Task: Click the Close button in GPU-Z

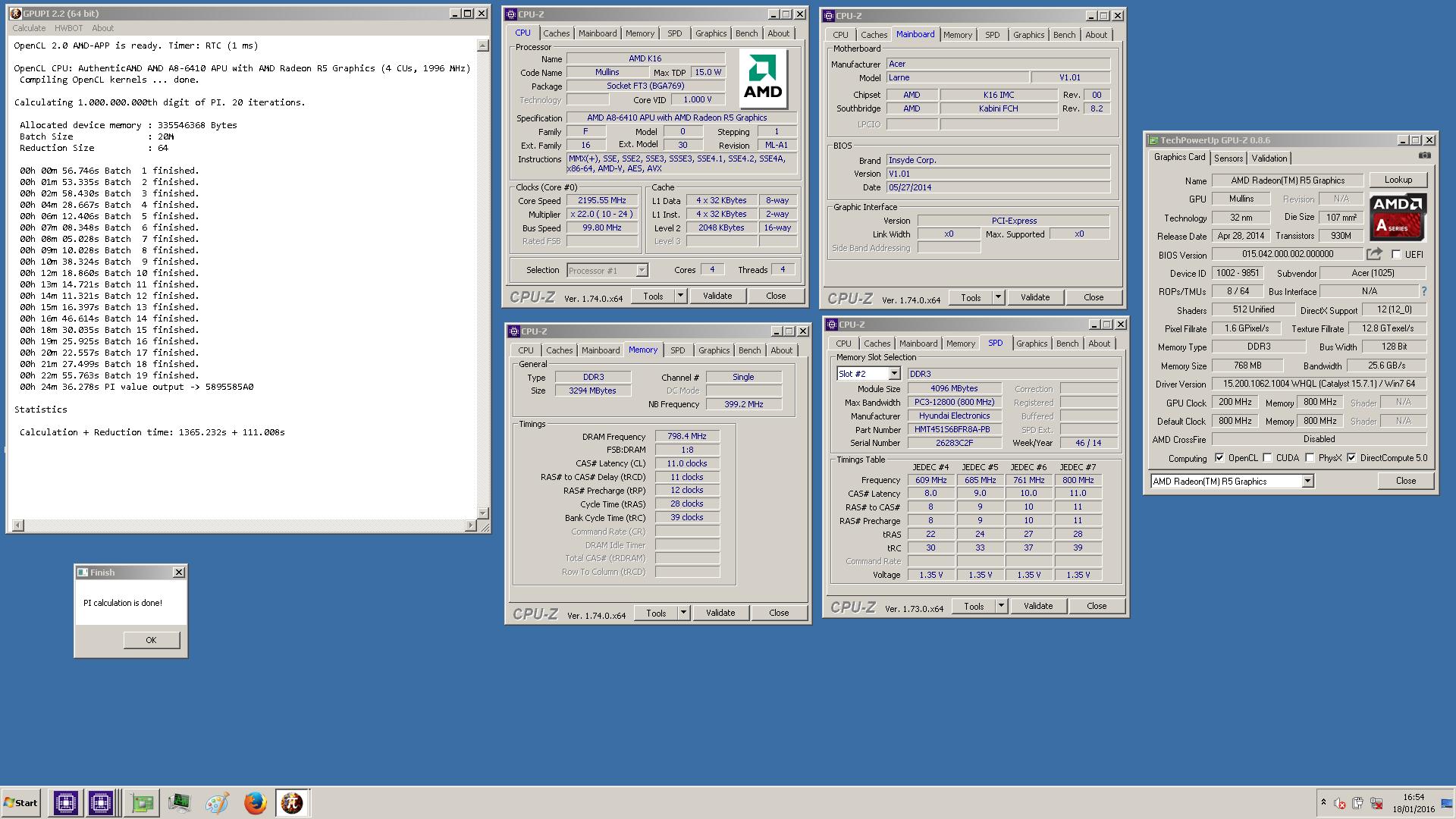Action: (1405, 481)
